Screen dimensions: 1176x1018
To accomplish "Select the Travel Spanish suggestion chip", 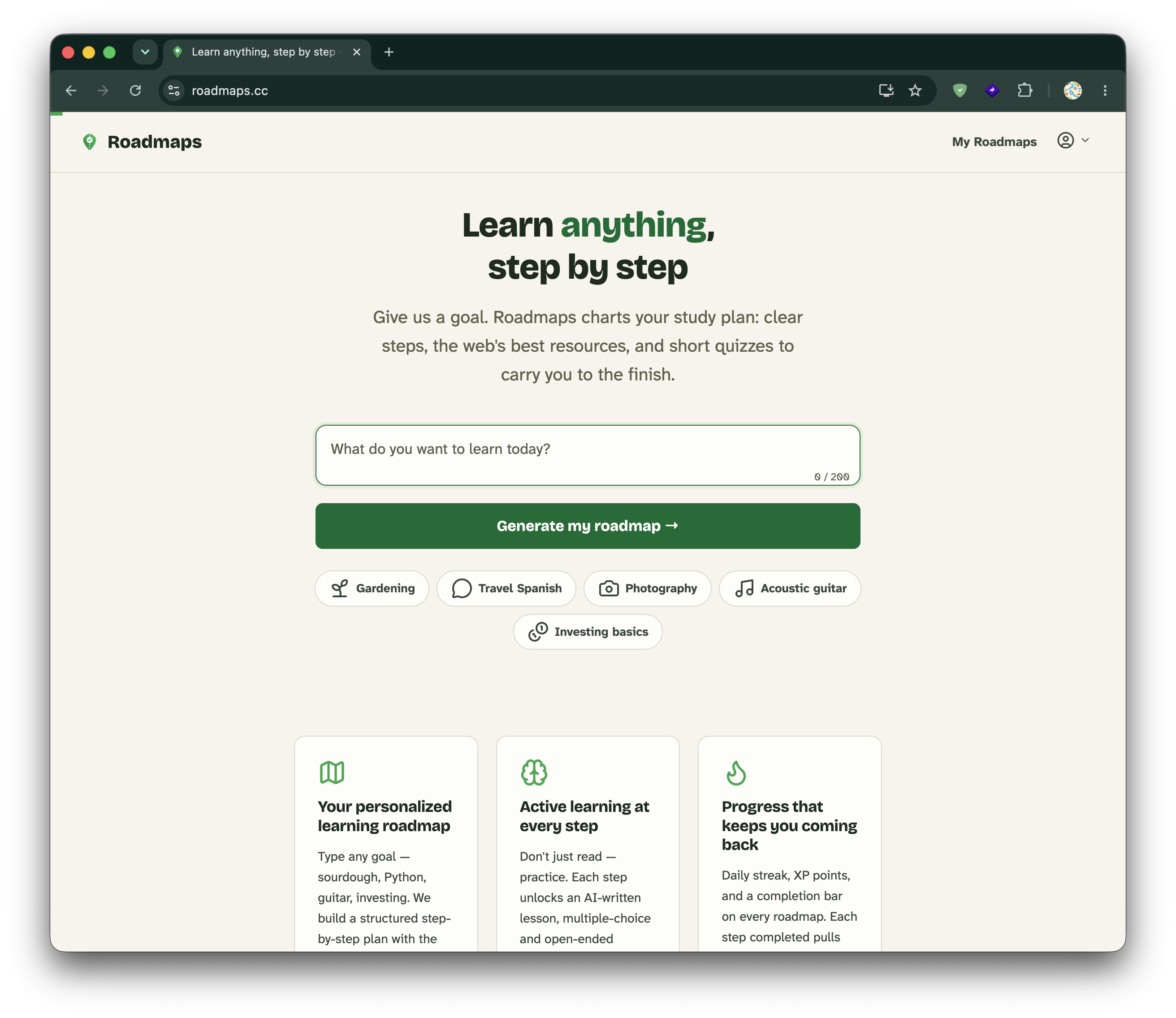I will pos(506,588).
